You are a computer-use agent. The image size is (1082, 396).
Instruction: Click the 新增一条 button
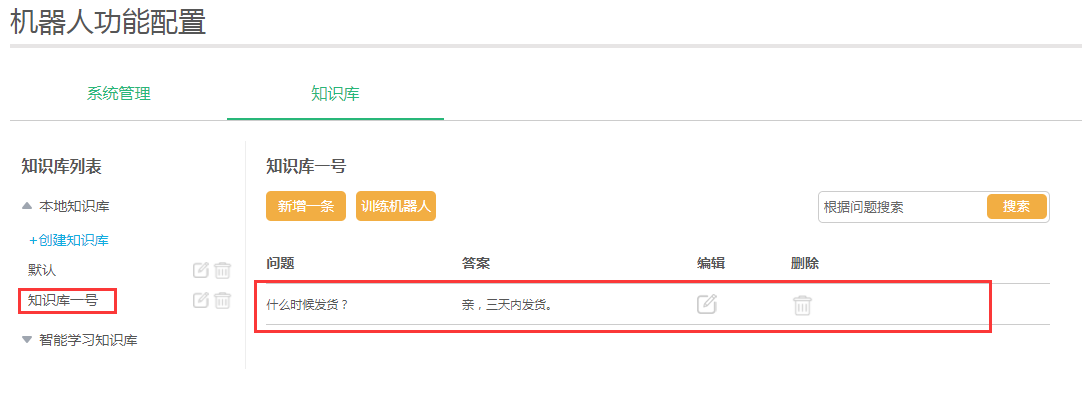click(x=306, y=206)
